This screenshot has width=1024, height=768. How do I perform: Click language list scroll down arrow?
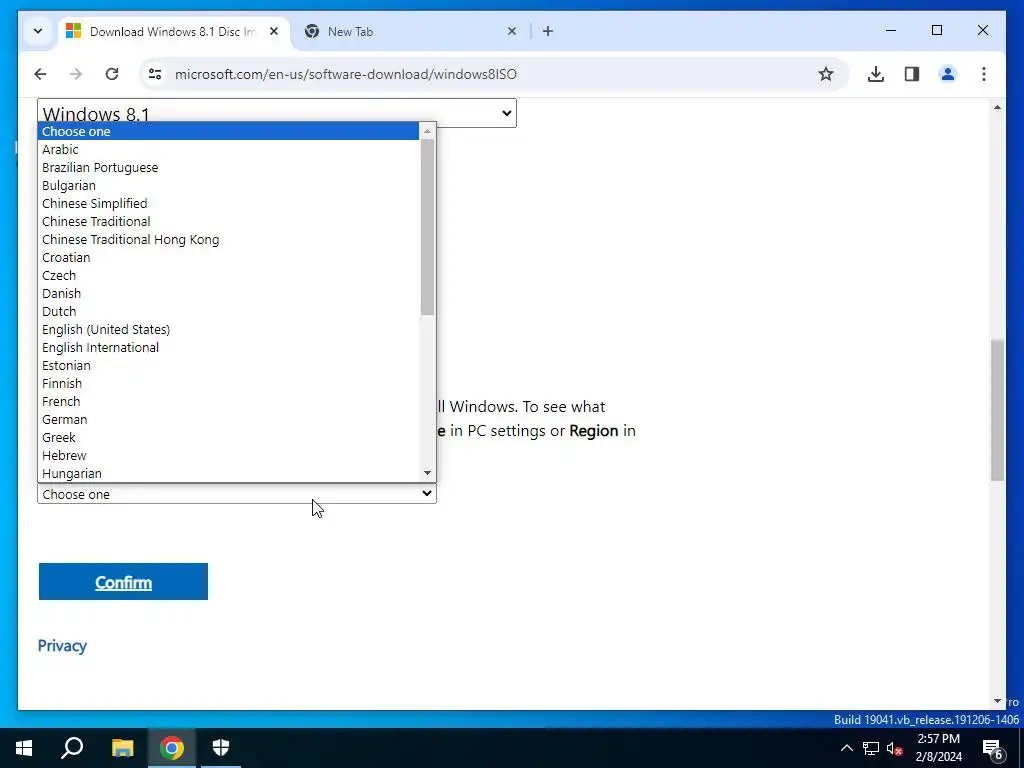427,473
